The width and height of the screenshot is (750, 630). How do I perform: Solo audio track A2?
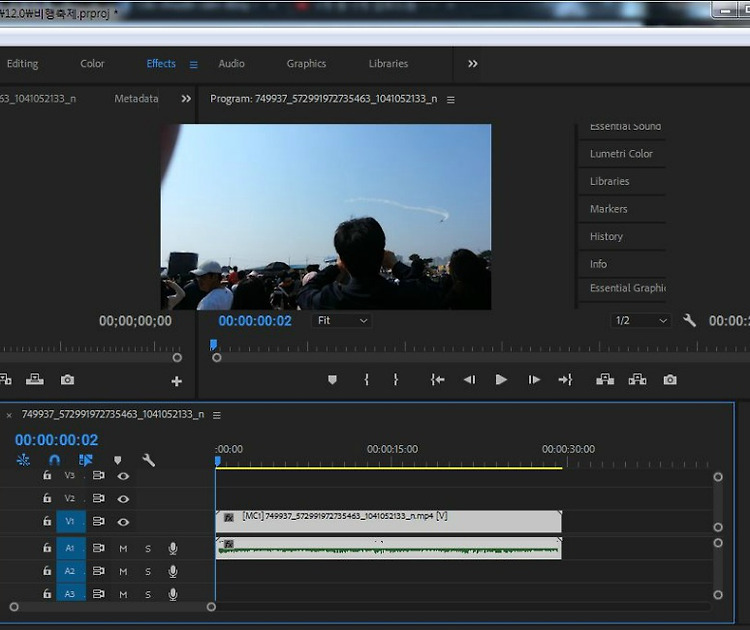pyautogui.click(x=148, y=572)
